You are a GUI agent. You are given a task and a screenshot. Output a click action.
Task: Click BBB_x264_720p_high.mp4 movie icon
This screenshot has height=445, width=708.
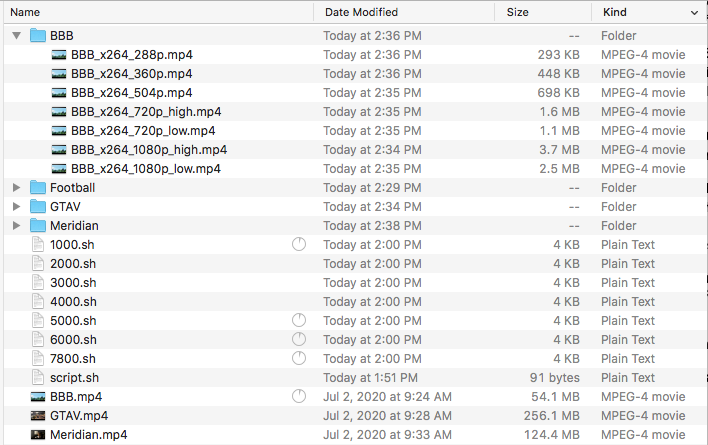59,112
